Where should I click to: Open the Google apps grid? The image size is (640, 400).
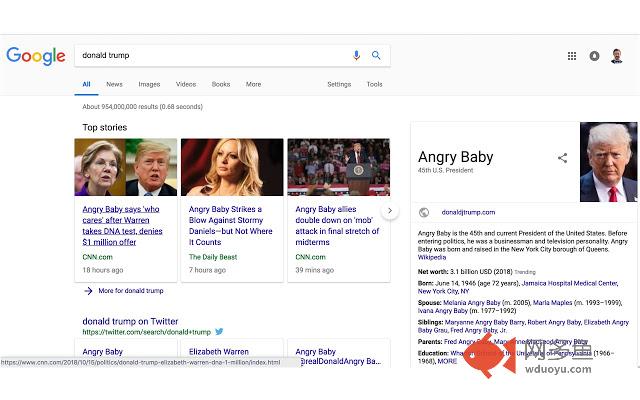(x=572, y=56)
